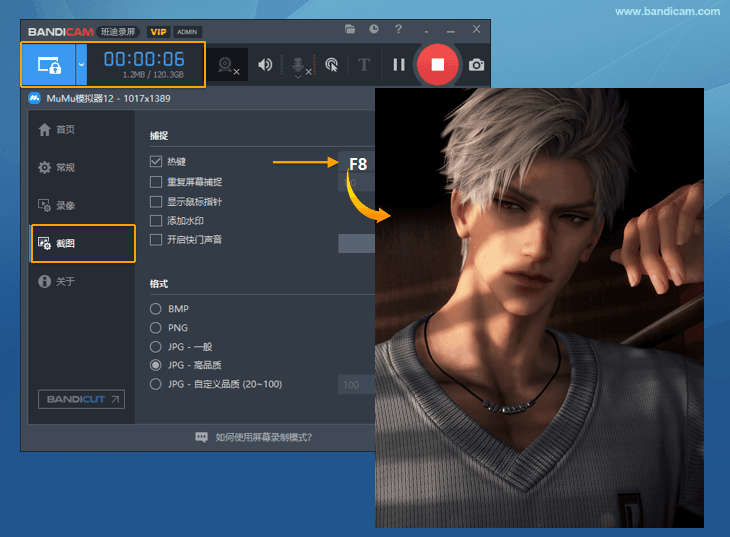Select PNG image format

155,328
